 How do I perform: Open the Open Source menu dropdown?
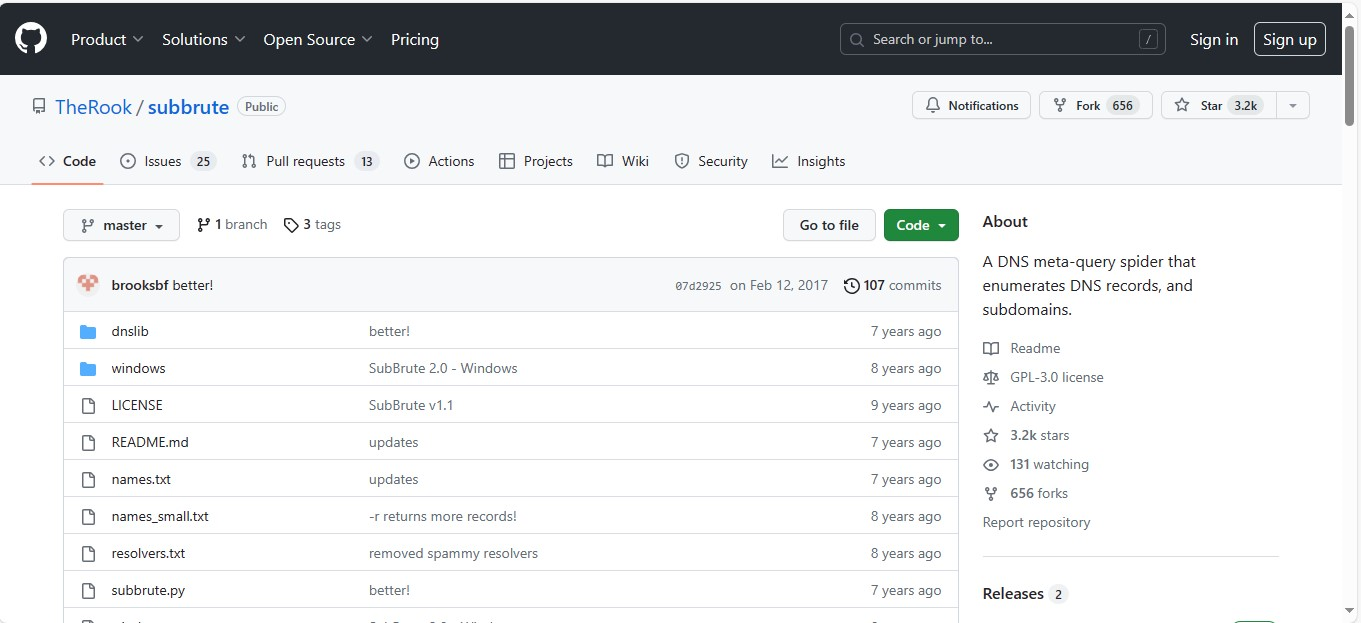[x=318, y=39]
